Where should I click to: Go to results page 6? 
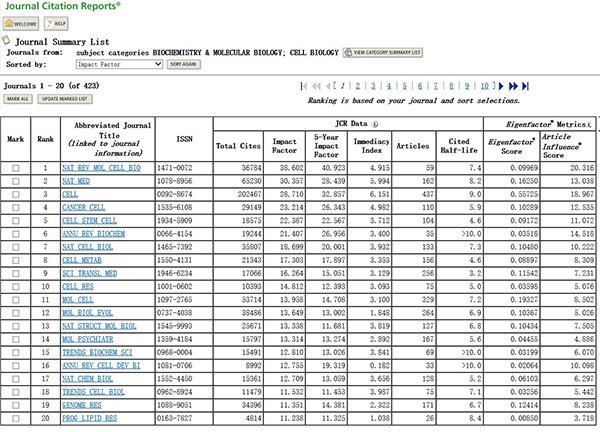pos(420,86)
